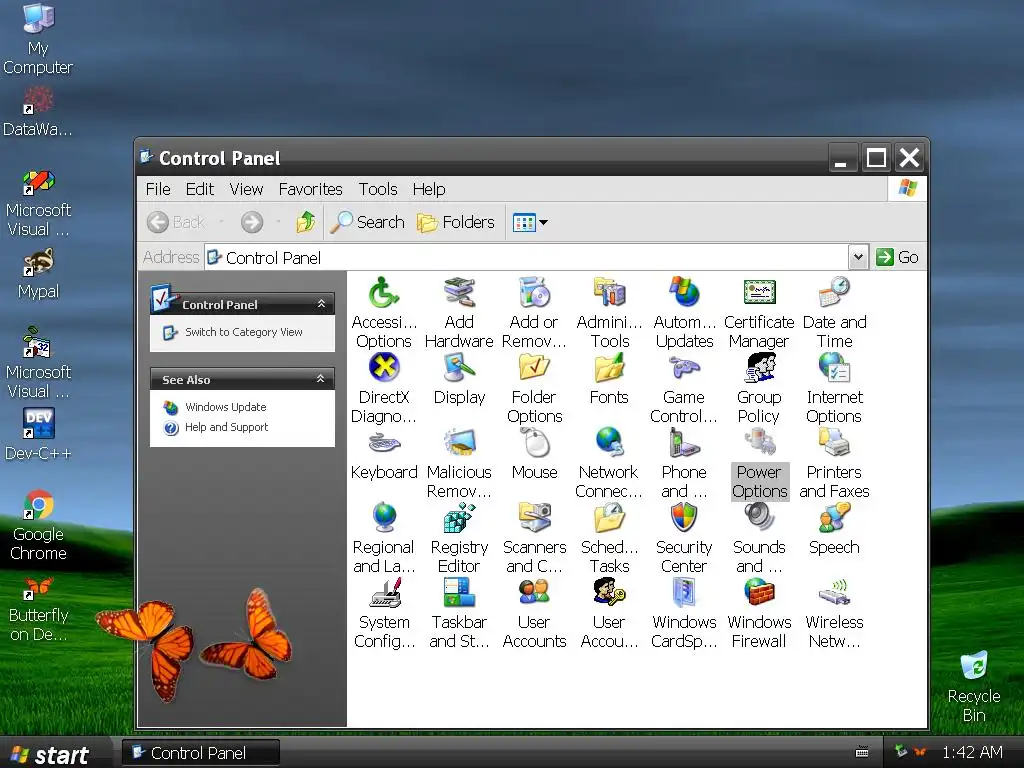Open User Accounts people icon

click(534, 593)
